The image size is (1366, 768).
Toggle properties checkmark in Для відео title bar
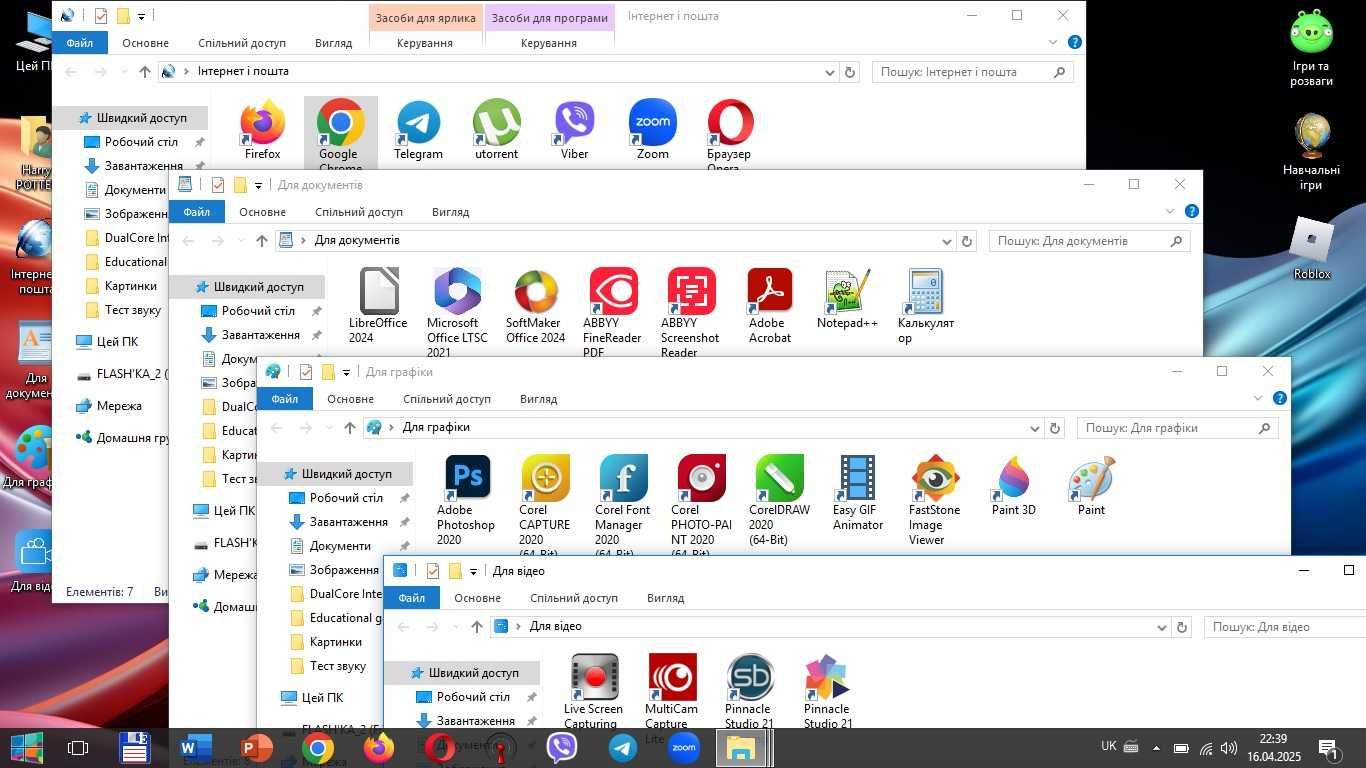click(x=432, y=571)
